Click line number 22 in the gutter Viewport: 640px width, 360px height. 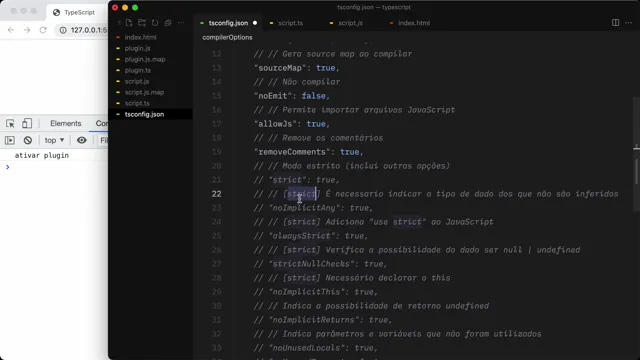216,194
